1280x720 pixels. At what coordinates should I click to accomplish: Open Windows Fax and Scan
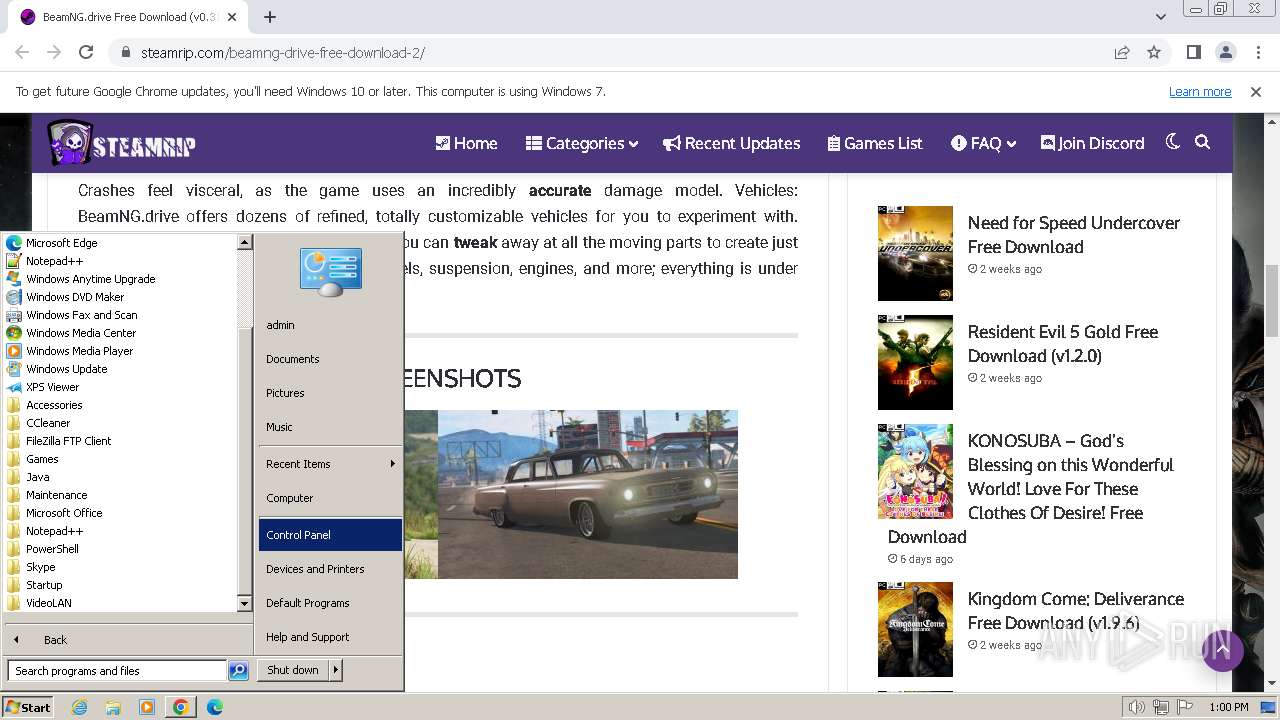tap(81, 315)
